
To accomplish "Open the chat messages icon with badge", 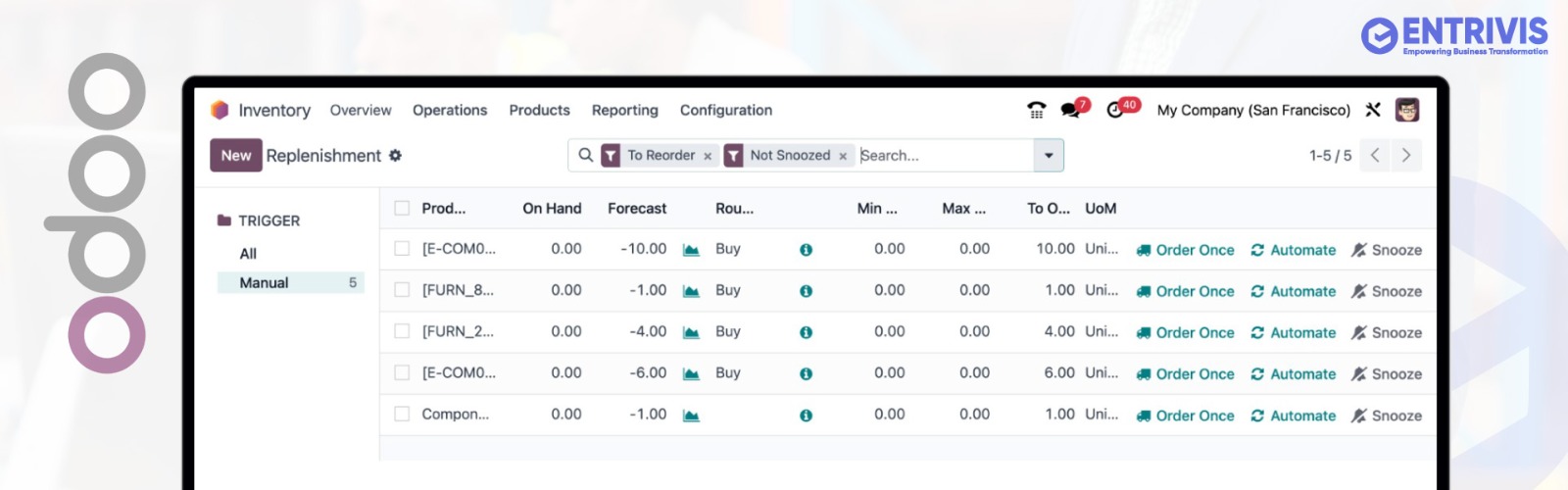I will pyautogui.click(x=1071, y=110).
